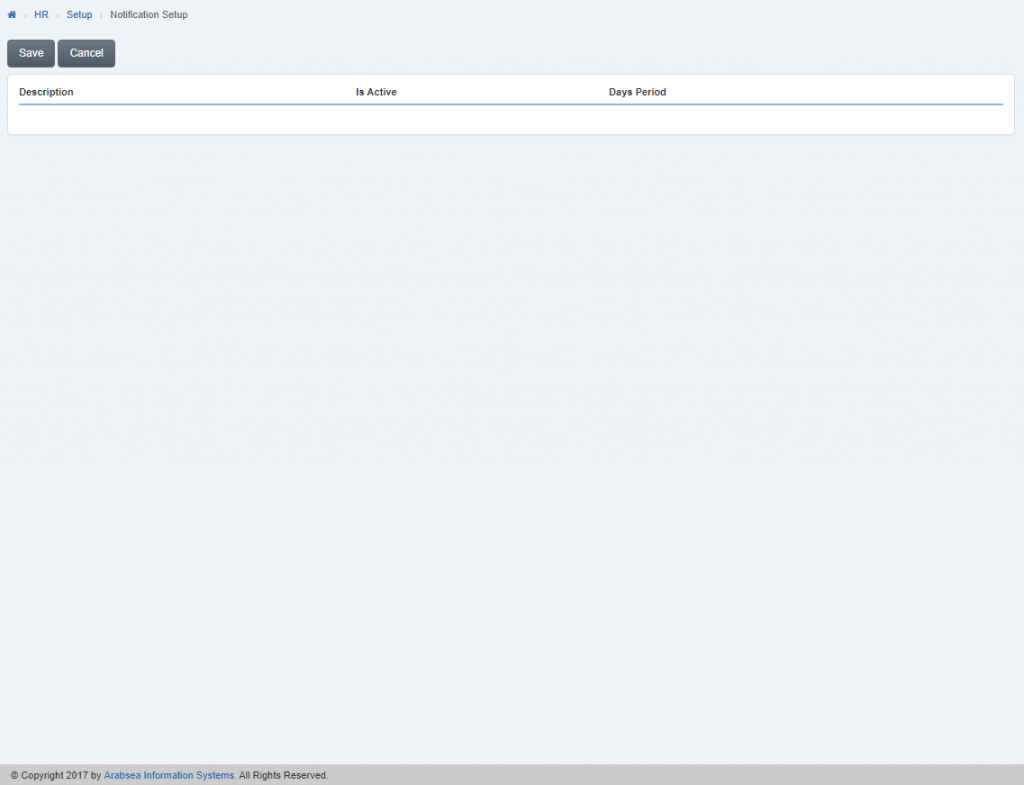Click the empty row area of the grid
Image resolution: width=1024 pixels, height=785 pixels.
pyautogui.click(x=500, y=115)
